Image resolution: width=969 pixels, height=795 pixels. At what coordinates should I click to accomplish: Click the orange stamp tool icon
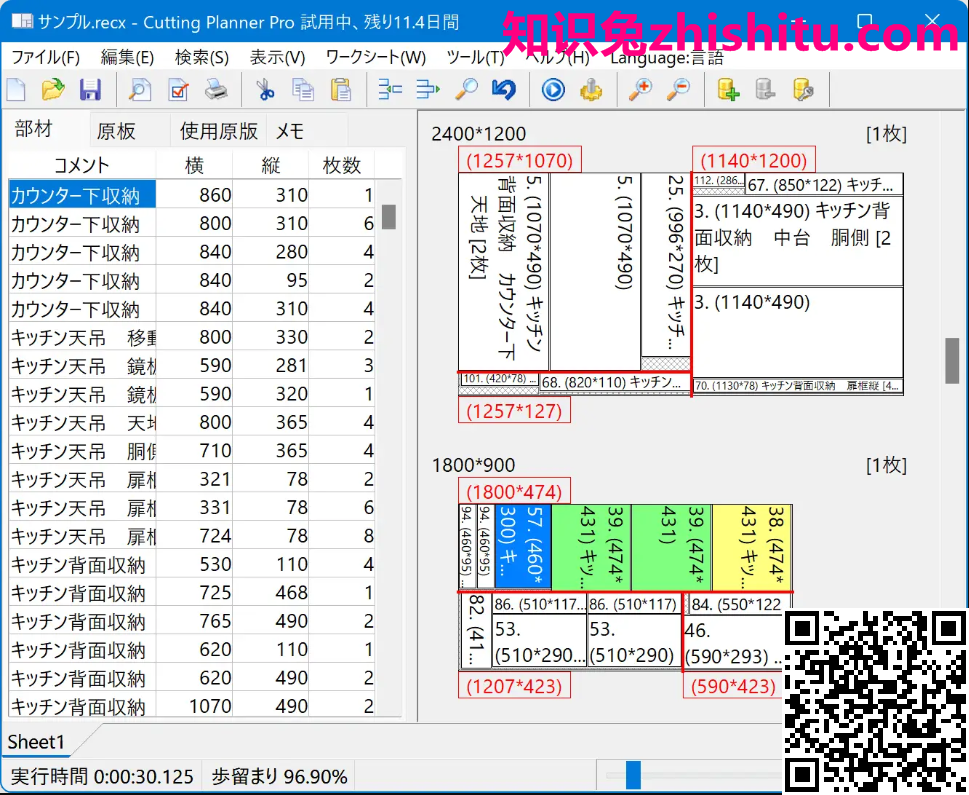point(591,90)
